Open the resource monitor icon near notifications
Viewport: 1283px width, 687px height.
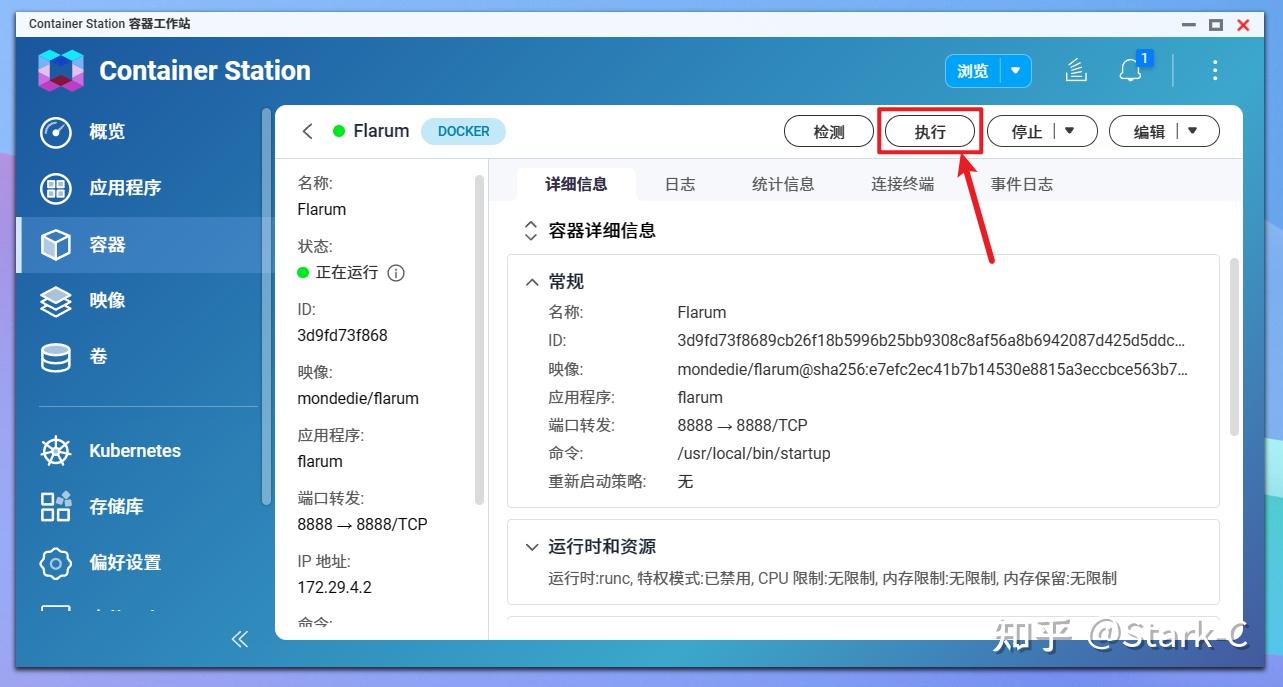(x=1075, y=70)
